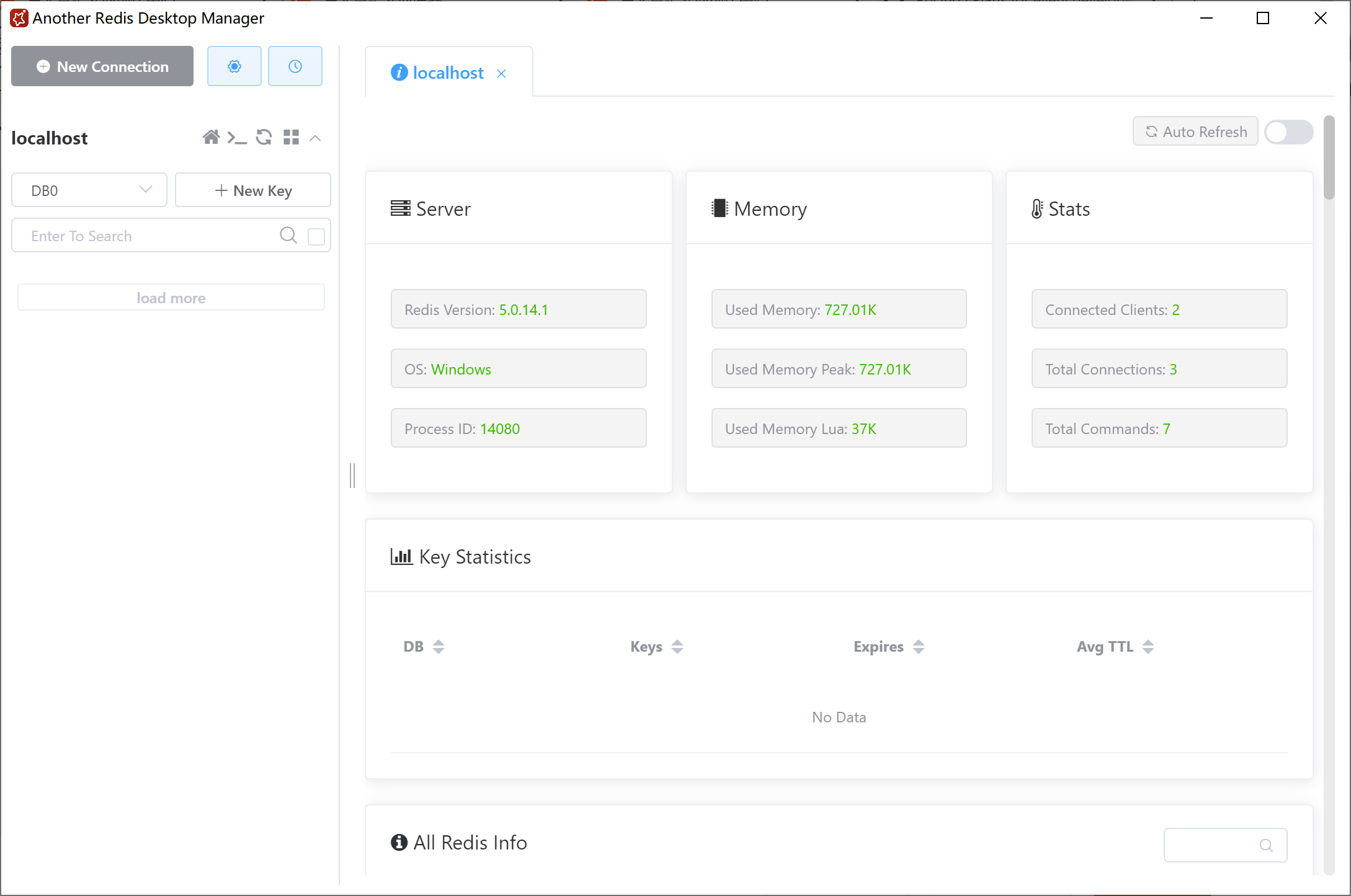Click the New Key button
The height and width of the screenshot is (896, 1351).
click(252, 190)
